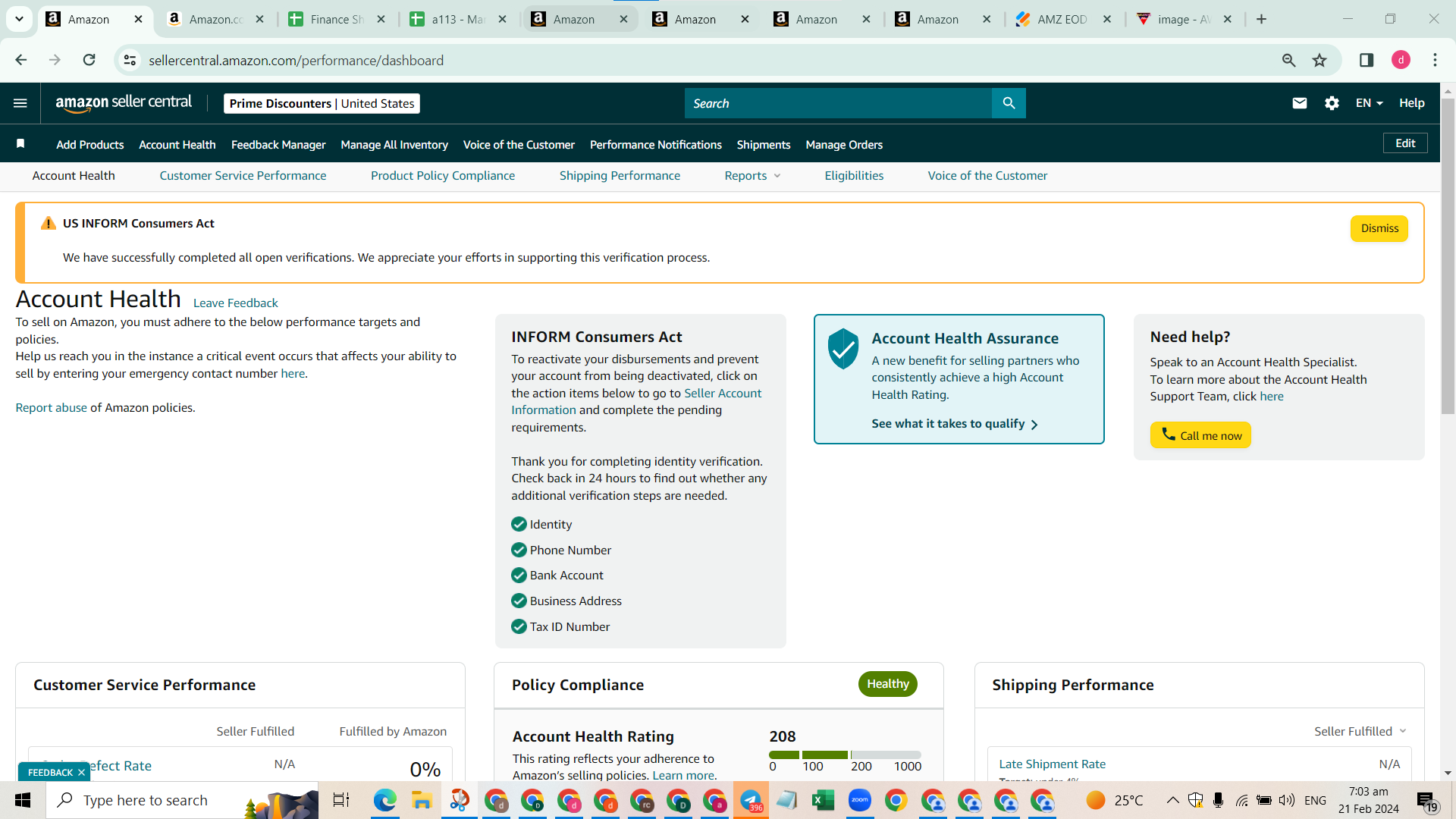Open Excel from the taskbar

point(823,800)
